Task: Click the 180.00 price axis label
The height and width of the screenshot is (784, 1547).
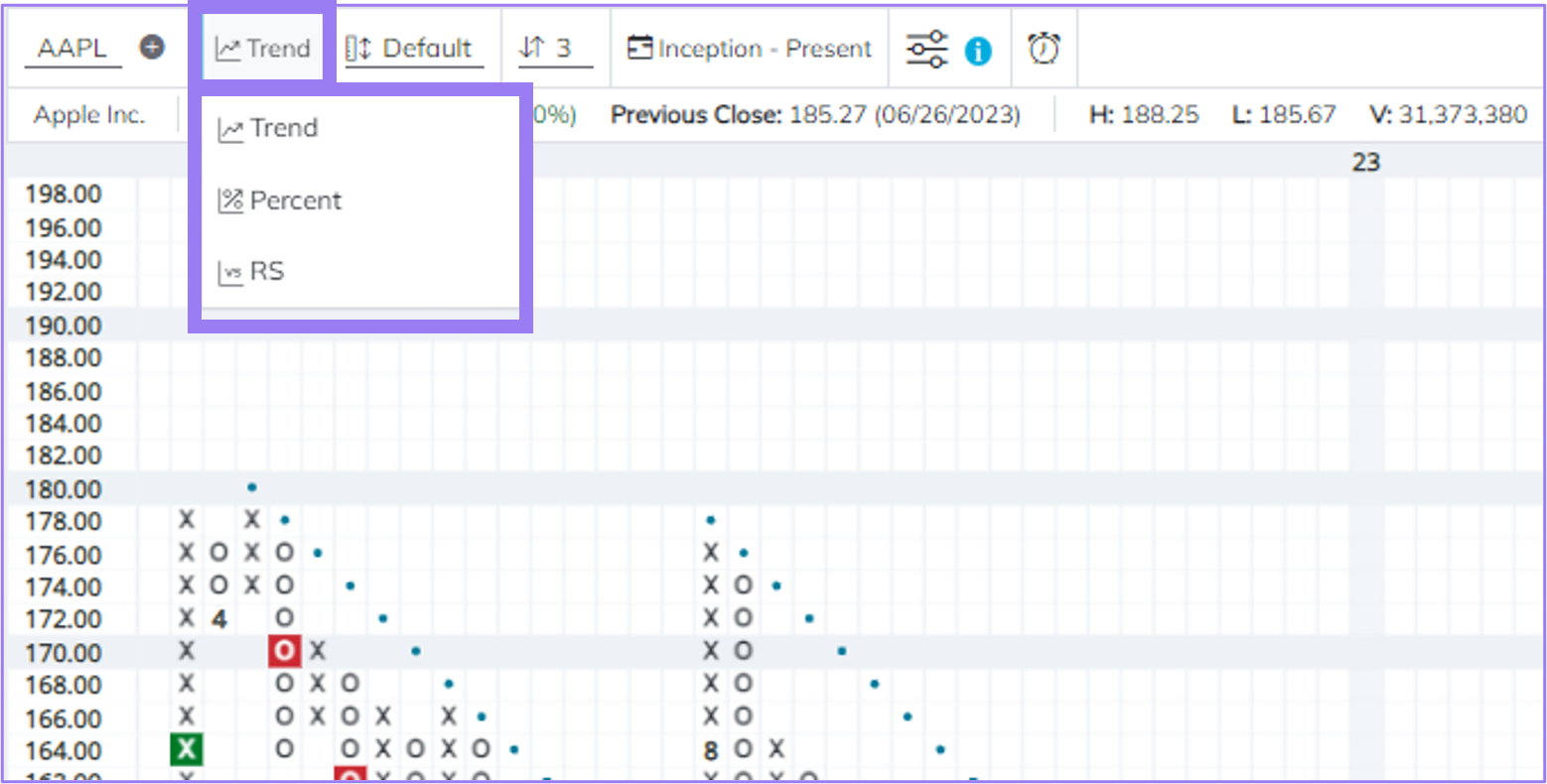Action: click(x=64, y=489)
